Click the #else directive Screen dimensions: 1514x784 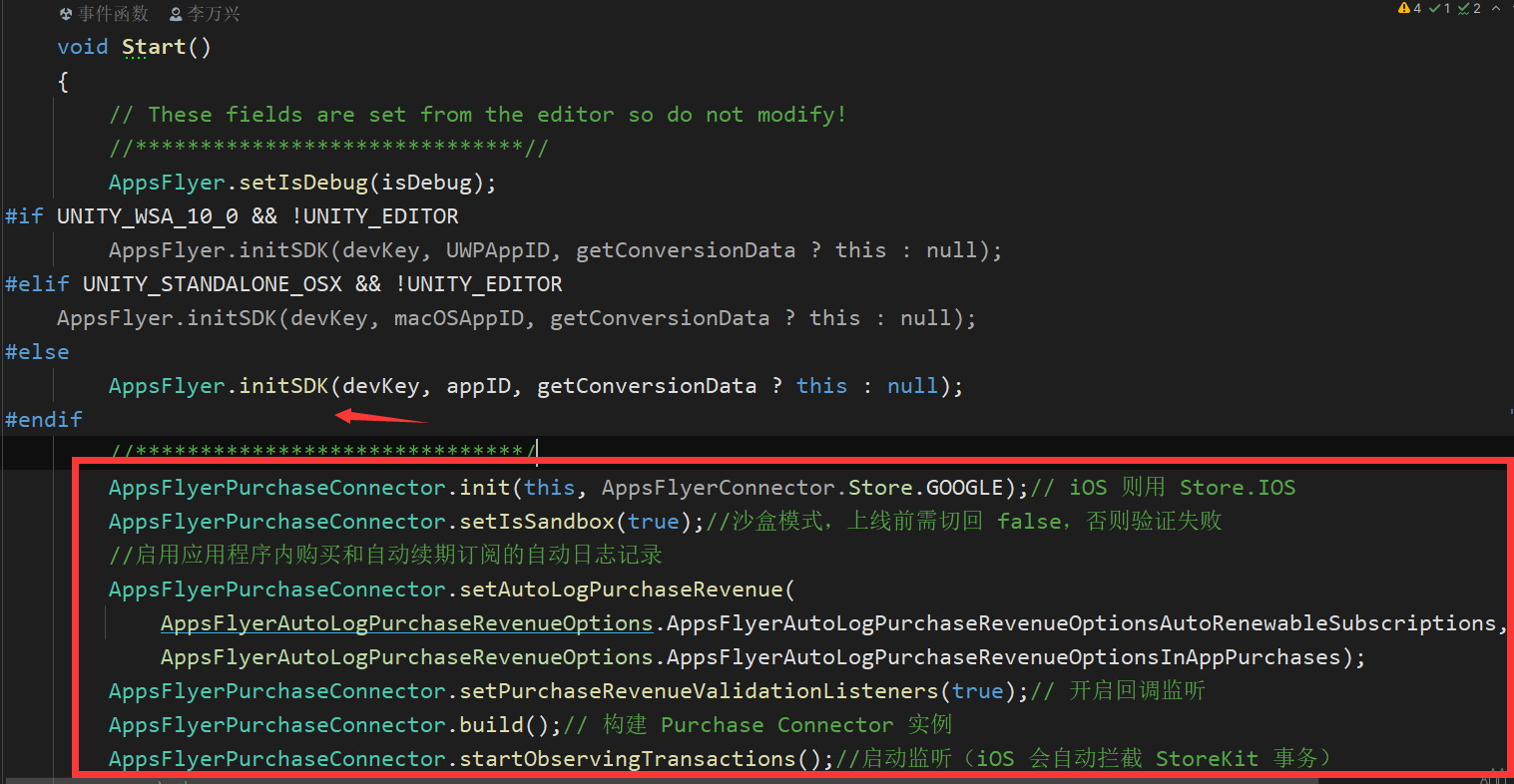[37, 352]
